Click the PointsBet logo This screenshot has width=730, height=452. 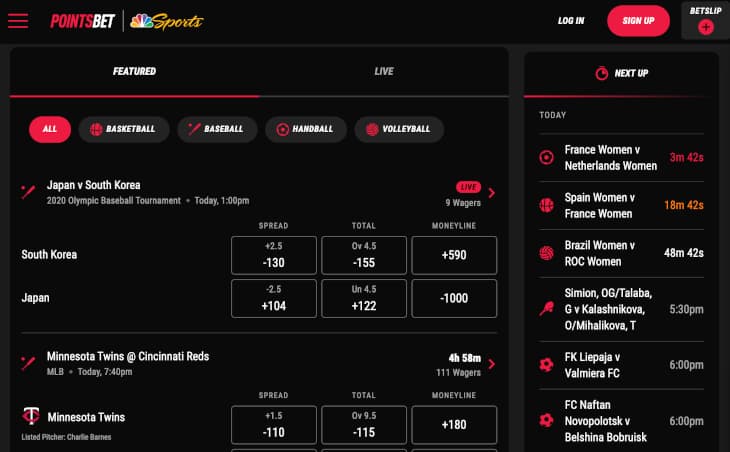pyautogui.click(x=82, y=21)
